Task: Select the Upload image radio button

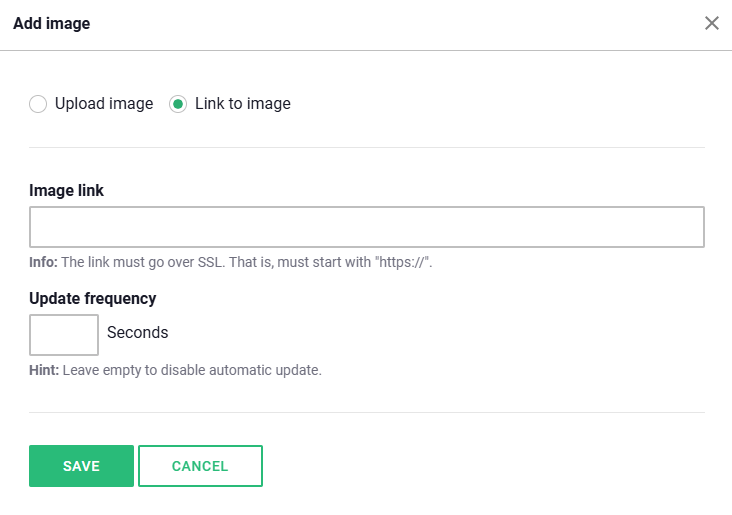Action: click(x=38, y=104)
